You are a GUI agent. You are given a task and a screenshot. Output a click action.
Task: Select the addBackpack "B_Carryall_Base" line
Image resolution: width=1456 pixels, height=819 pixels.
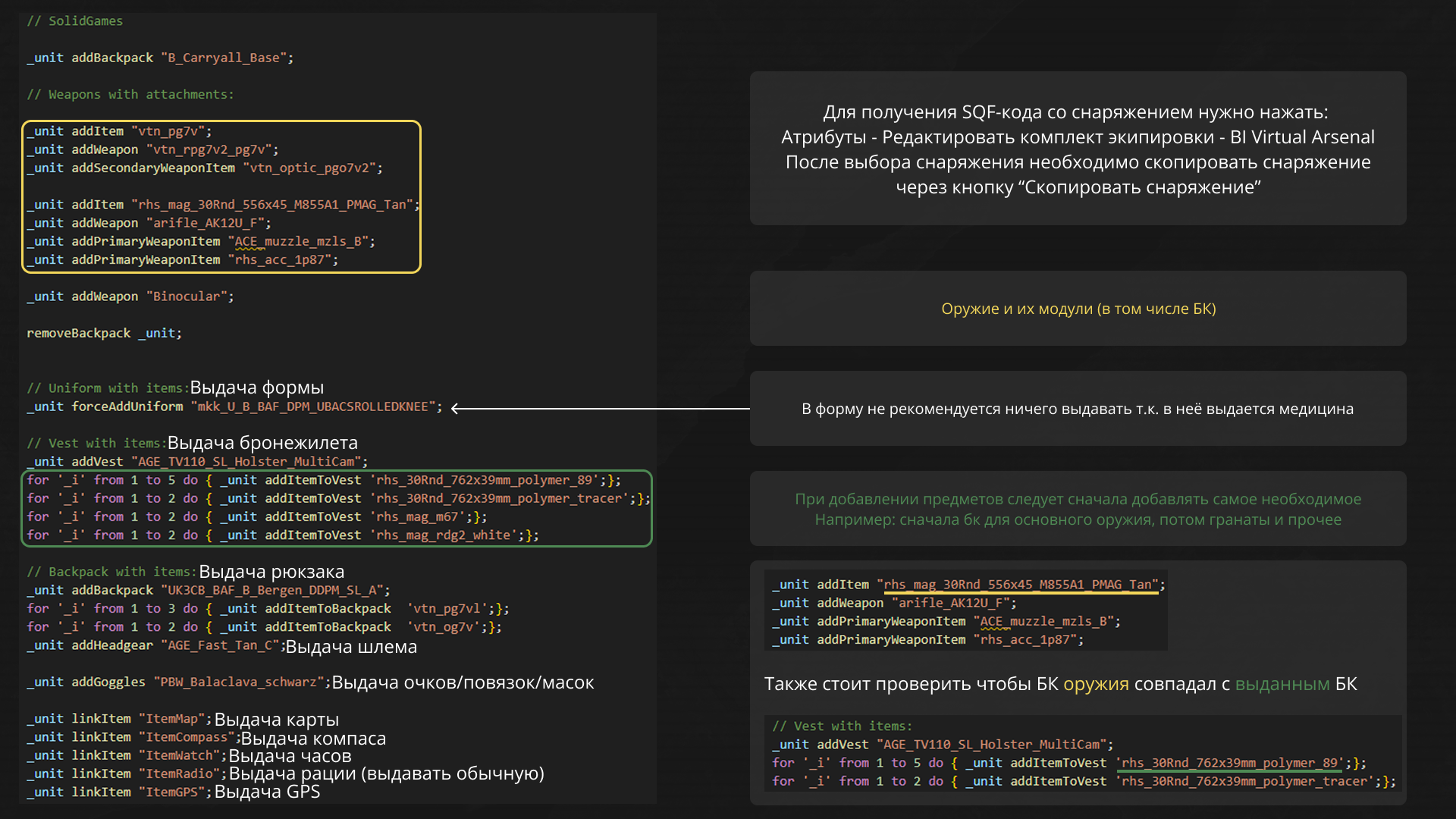[x=160, y=58]
